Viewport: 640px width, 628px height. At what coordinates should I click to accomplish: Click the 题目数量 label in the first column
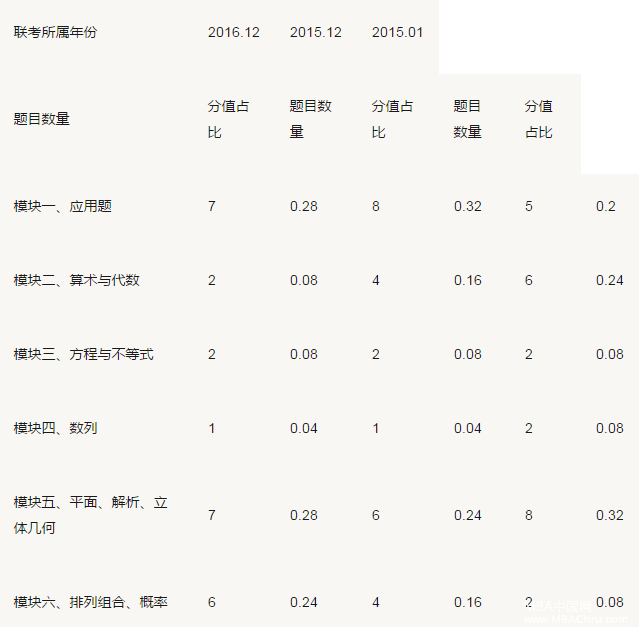click(x=42, y=119)
